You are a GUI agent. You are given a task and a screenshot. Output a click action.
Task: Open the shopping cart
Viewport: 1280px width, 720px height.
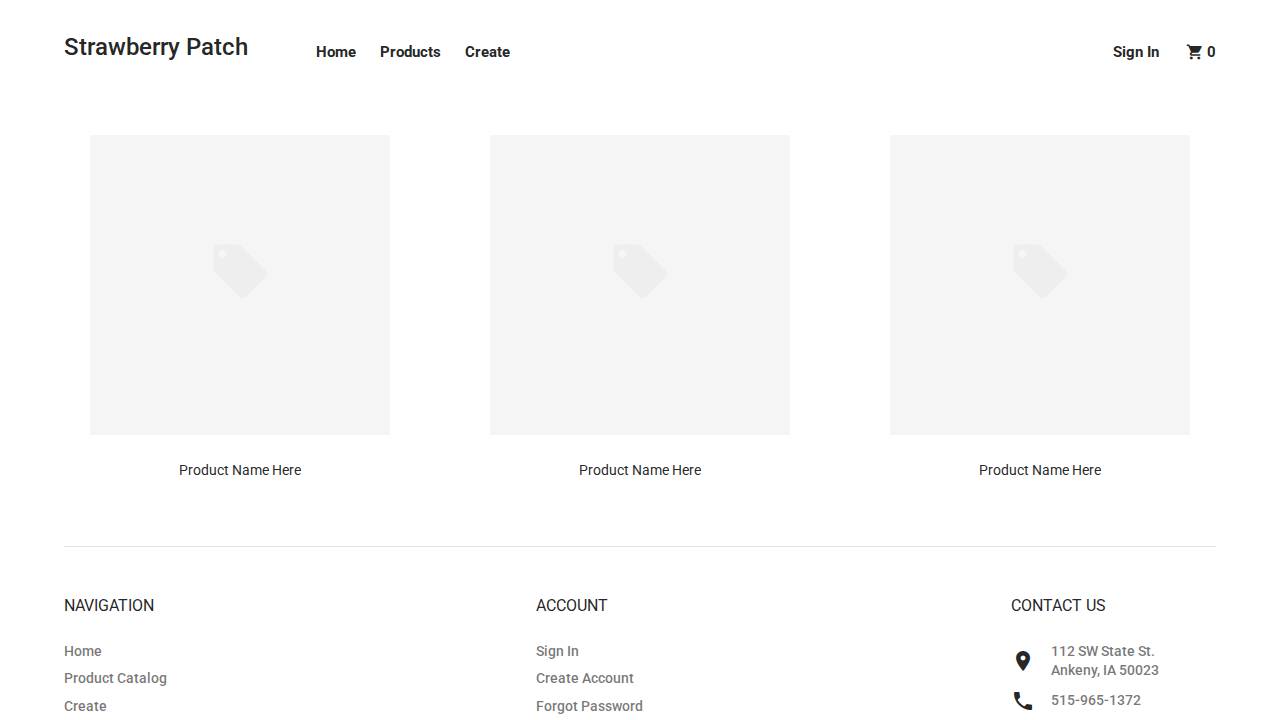click(x=1200, y=52)
